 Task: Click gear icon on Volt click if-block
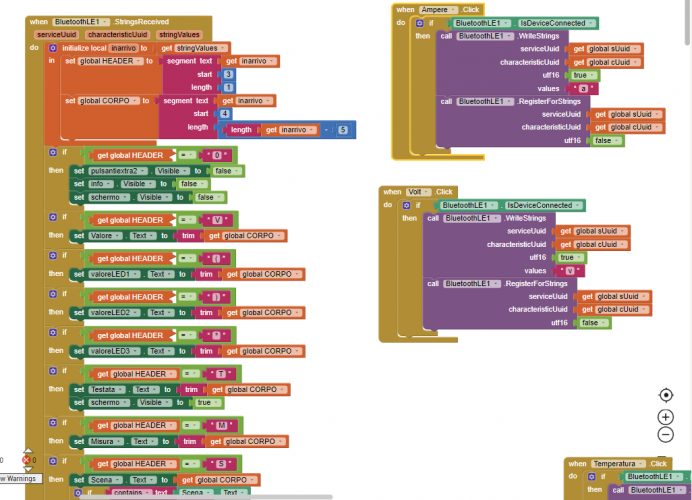[x=404, y=205]
